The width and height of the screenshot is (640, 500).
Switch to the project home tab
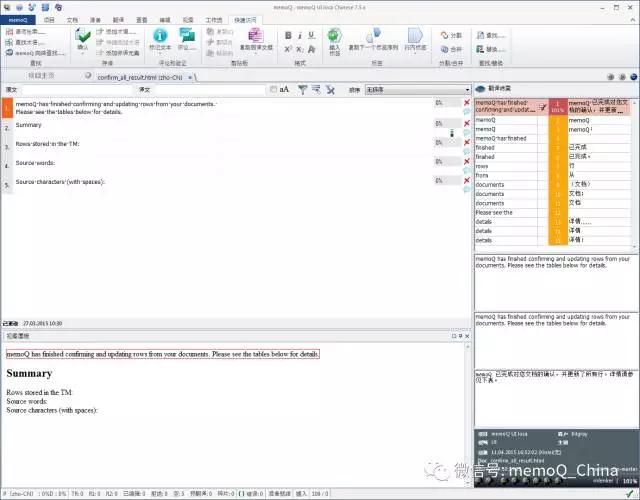pos(41,76)
